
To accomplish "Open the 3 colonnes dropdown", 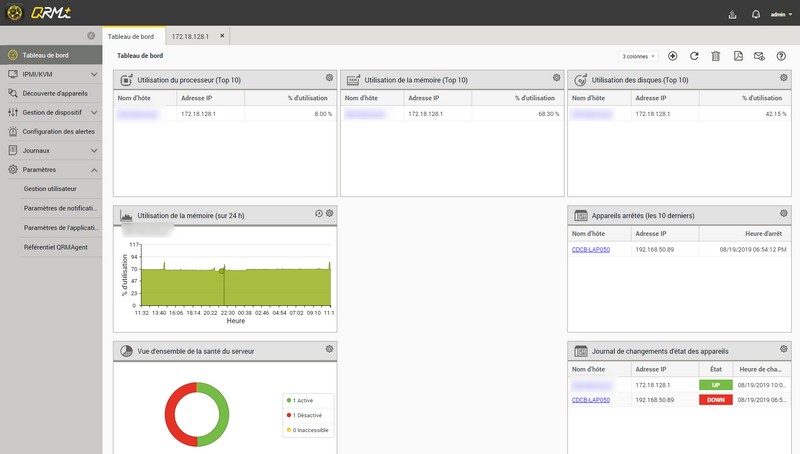I will coord(637,56).
